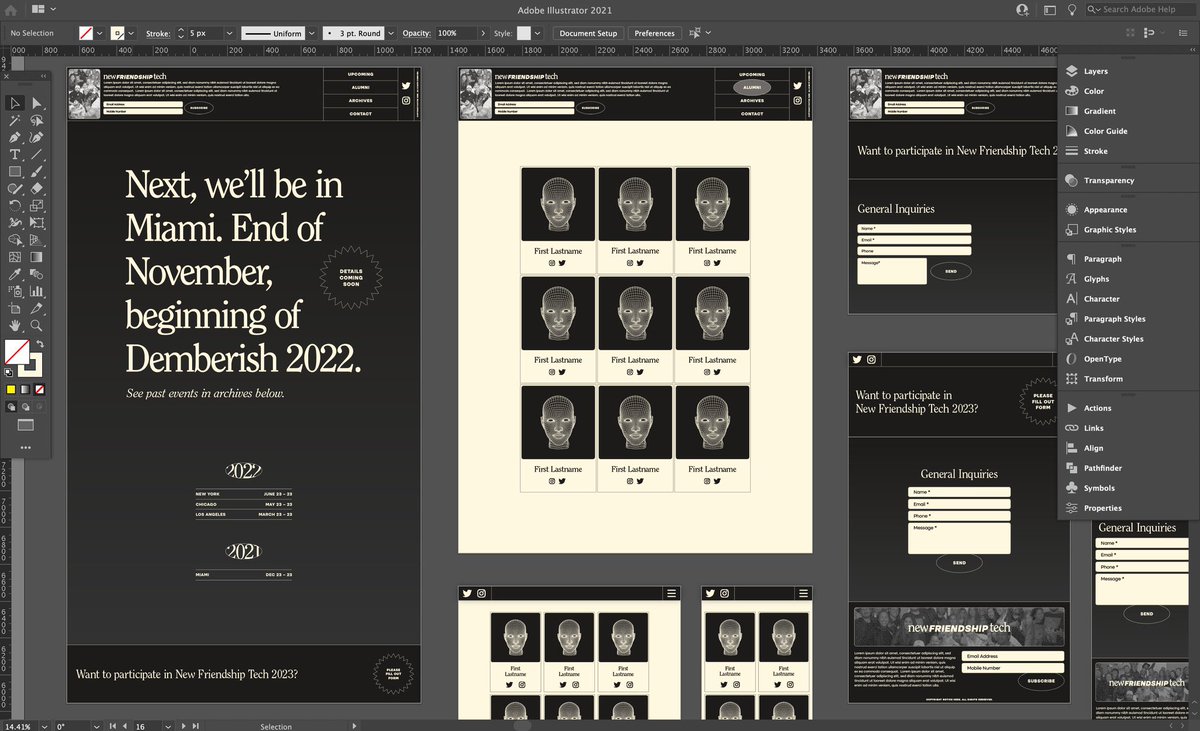Open the stroke weight dropdown
The height and width of the screenshot is (731, 1200).
(229, 33)
